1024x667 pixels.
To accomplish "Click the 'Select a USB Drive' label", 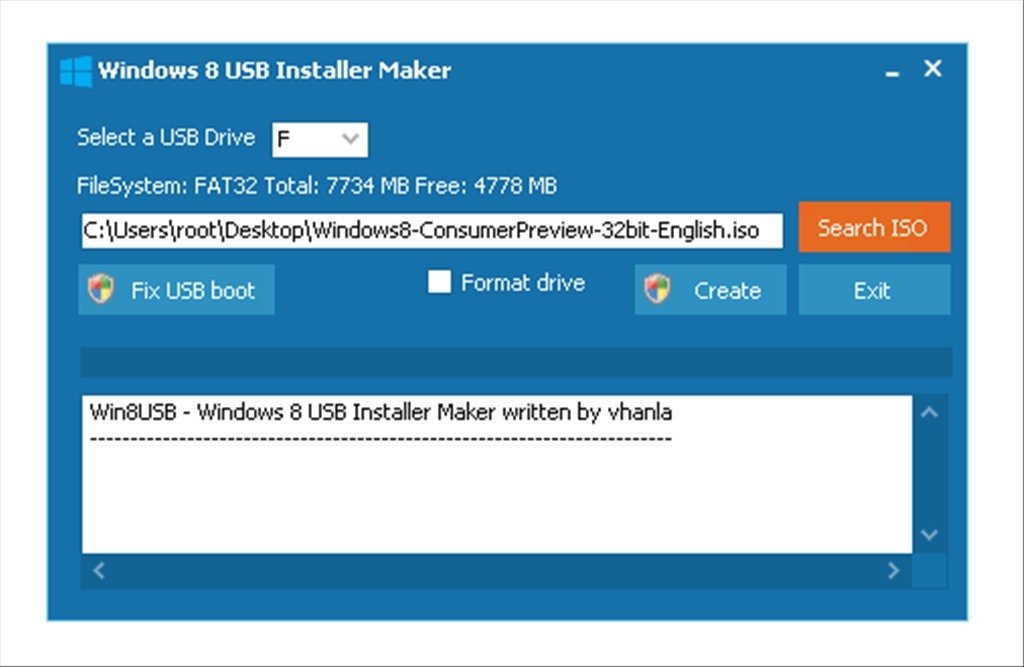I will (x=166, y=137).
